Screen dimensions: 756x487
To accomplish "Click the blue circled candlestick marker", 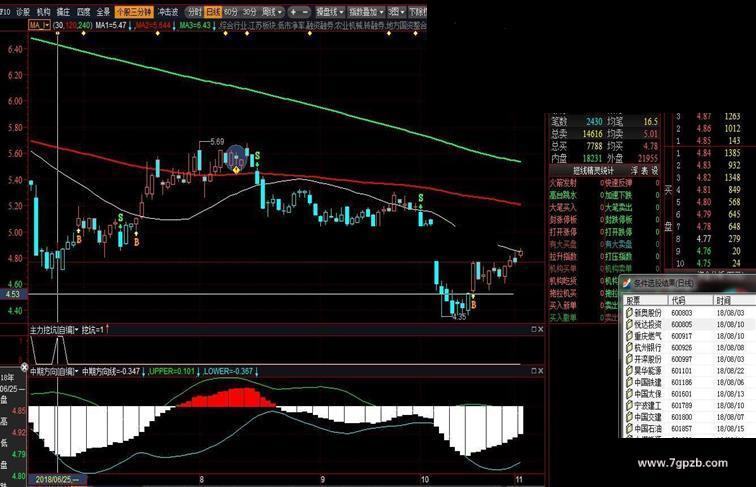I will coord(236,157).
